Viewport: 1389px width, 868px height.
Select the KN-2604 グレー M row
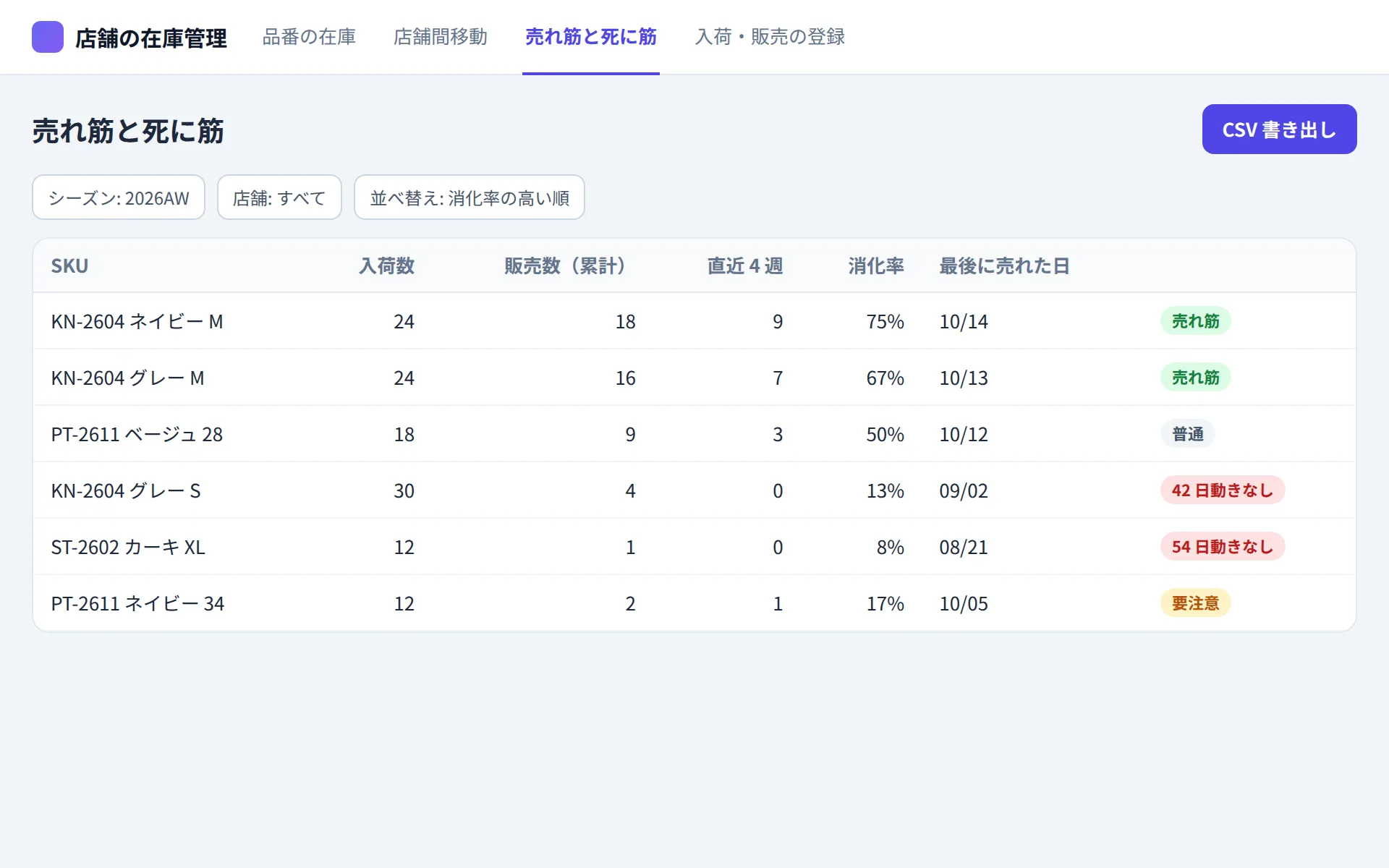click(x=694, y=378)
